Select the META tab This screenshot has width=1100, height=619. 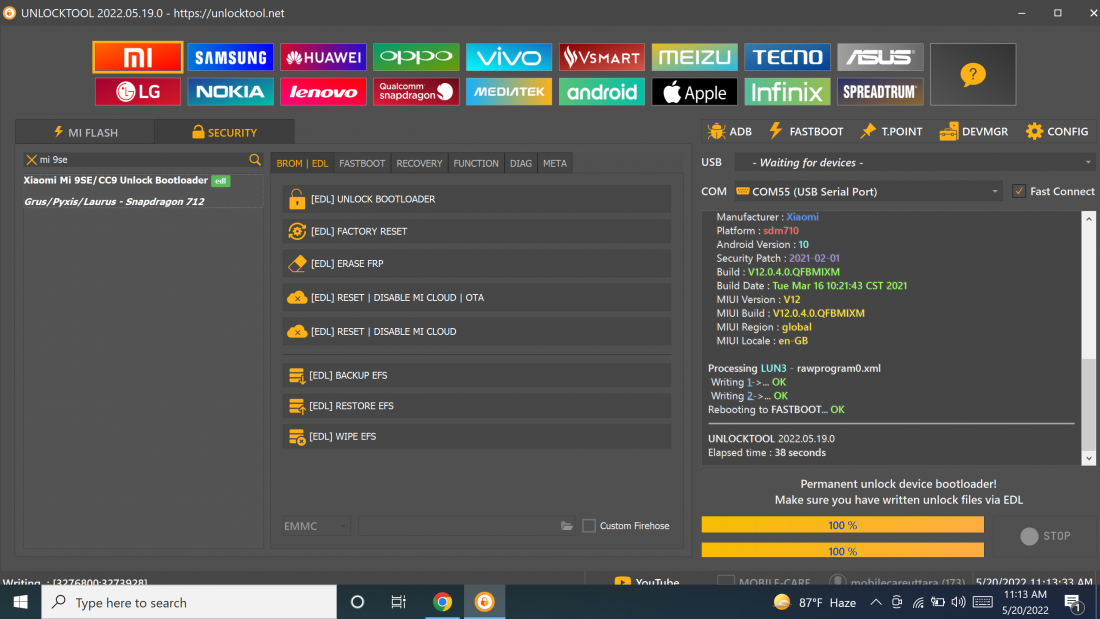click(x=555, y=164)
